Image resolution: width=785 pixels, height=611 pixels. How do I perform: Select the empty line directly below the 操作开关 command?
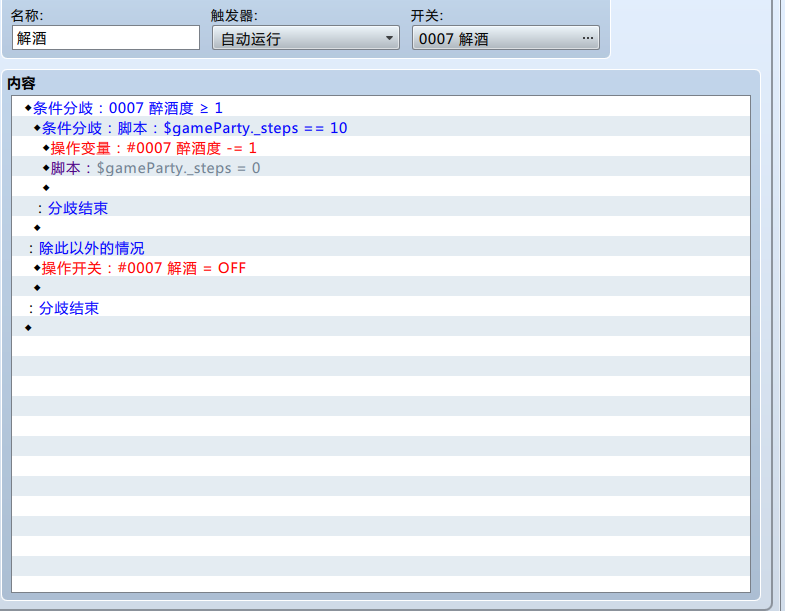click(x=380, y=288)
